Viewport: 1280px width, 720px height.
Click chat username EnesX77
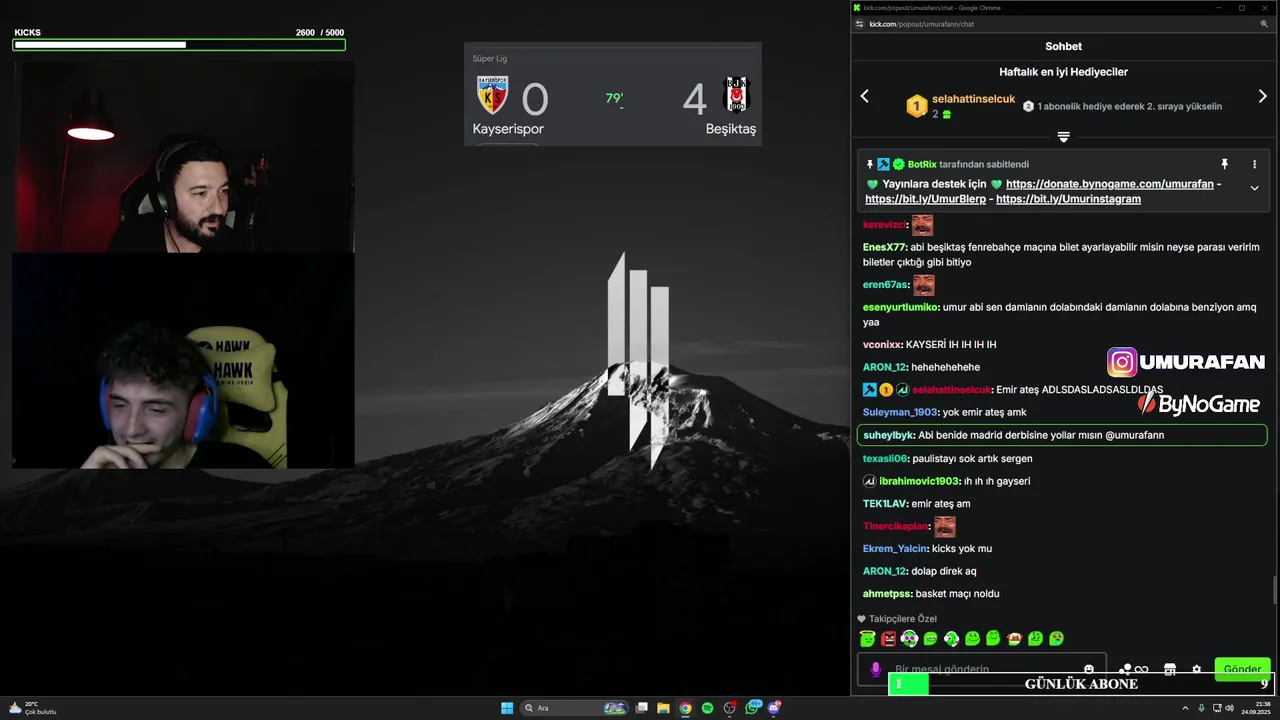point(885,247)
